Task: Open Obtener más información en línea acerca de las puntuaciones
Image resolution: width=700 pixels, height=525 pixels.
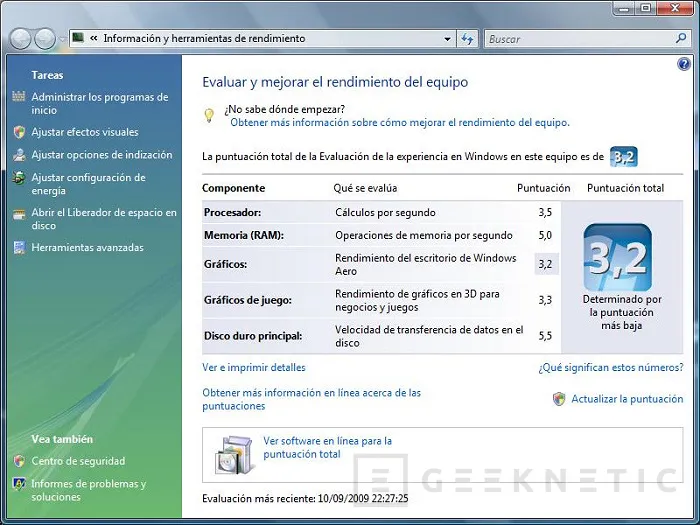Action: [x=312, y=399]
